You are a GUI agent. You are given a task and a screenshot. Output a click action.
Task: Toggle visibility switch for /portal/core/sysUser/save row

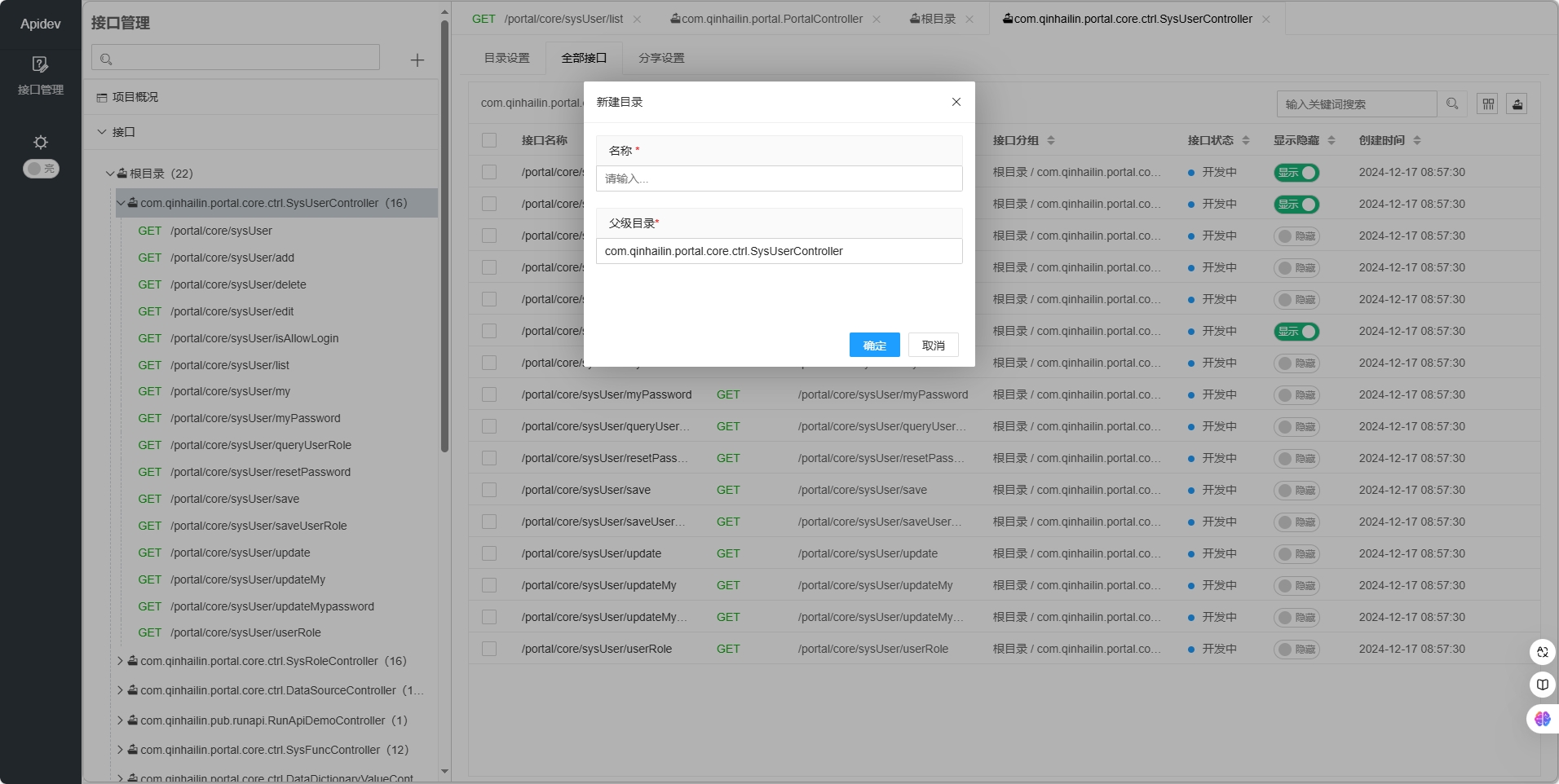[1296, 491]
